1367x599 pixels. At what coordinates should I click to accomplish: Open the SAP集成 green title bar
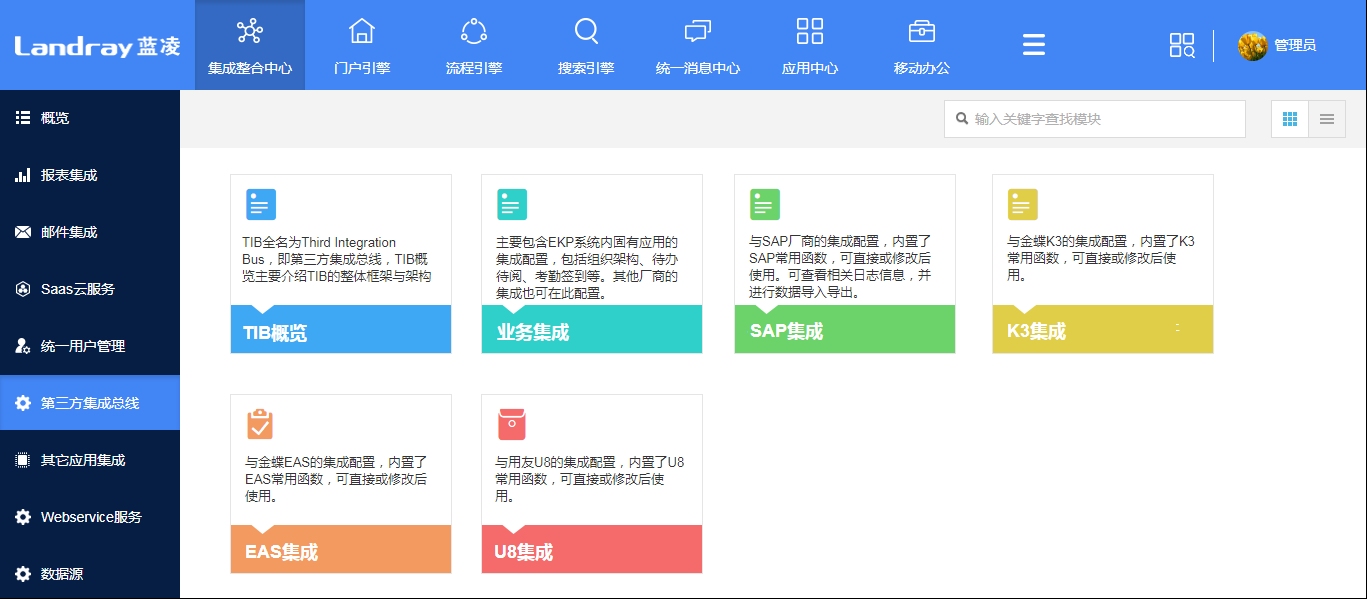(845, 329)
